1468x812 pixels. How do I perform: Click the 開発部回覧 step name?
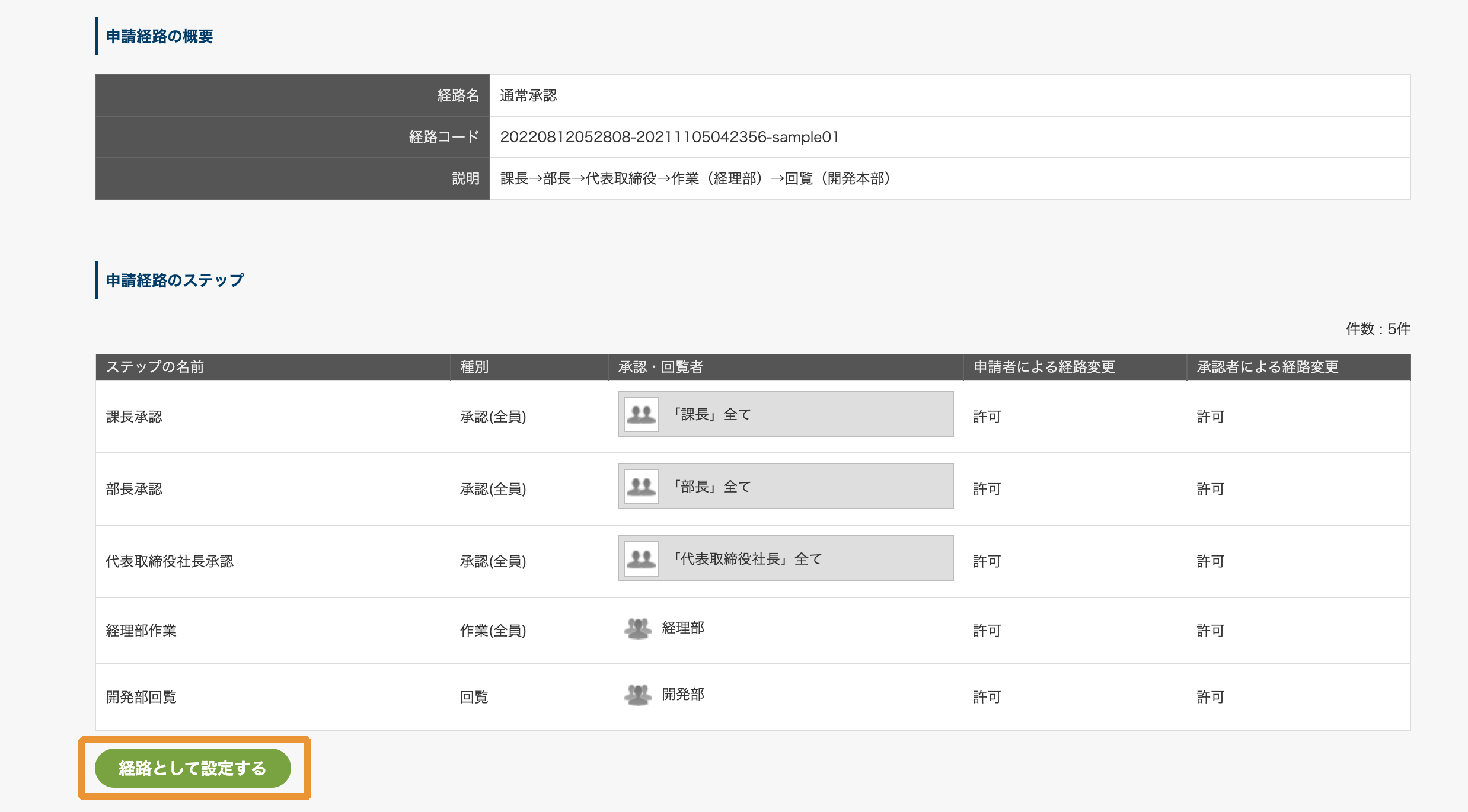click(x=141, y=697)
